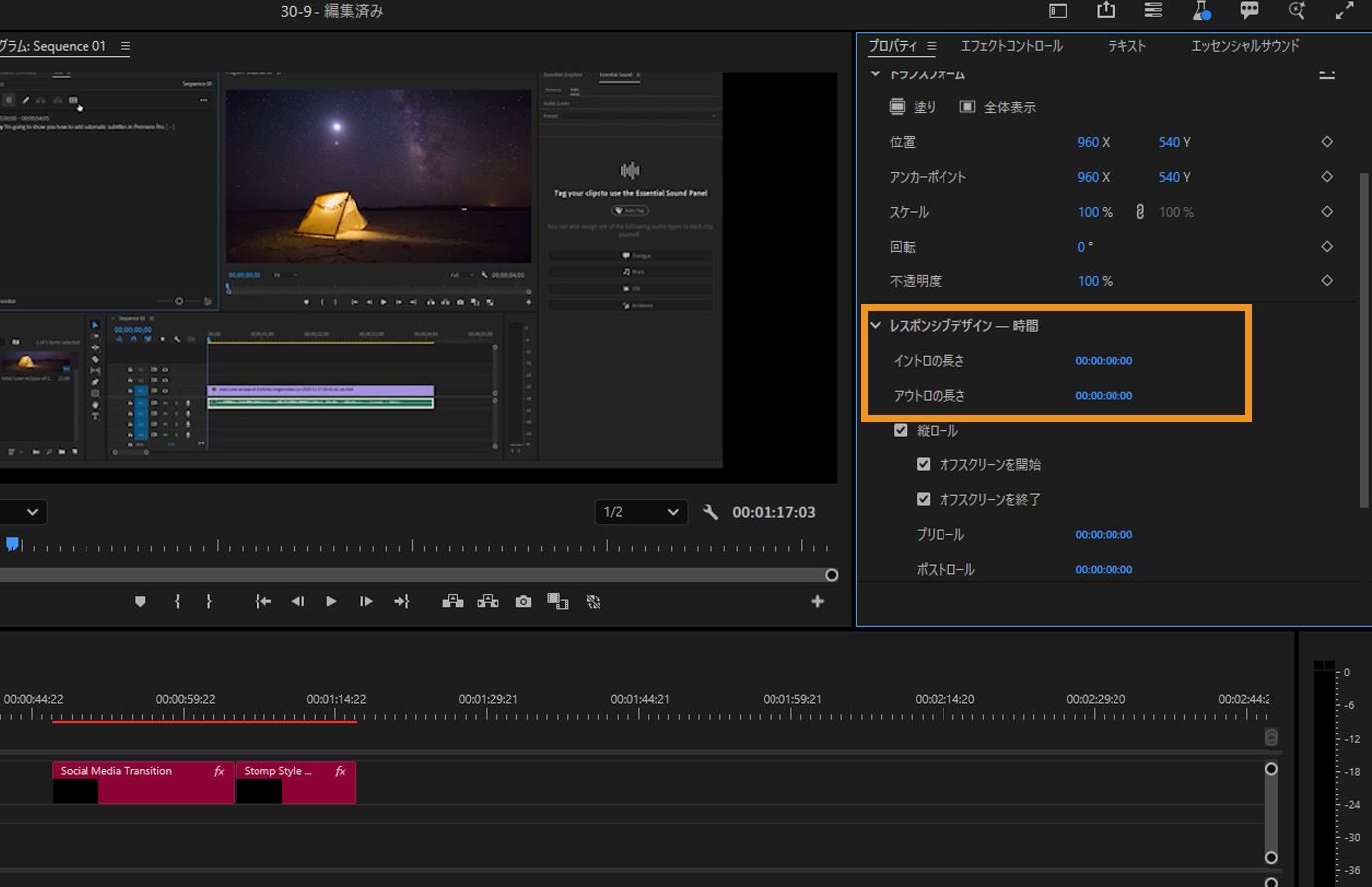
Task: Collapse the レスポンシブデザイン — 時間 section
Action: point(876,326)
